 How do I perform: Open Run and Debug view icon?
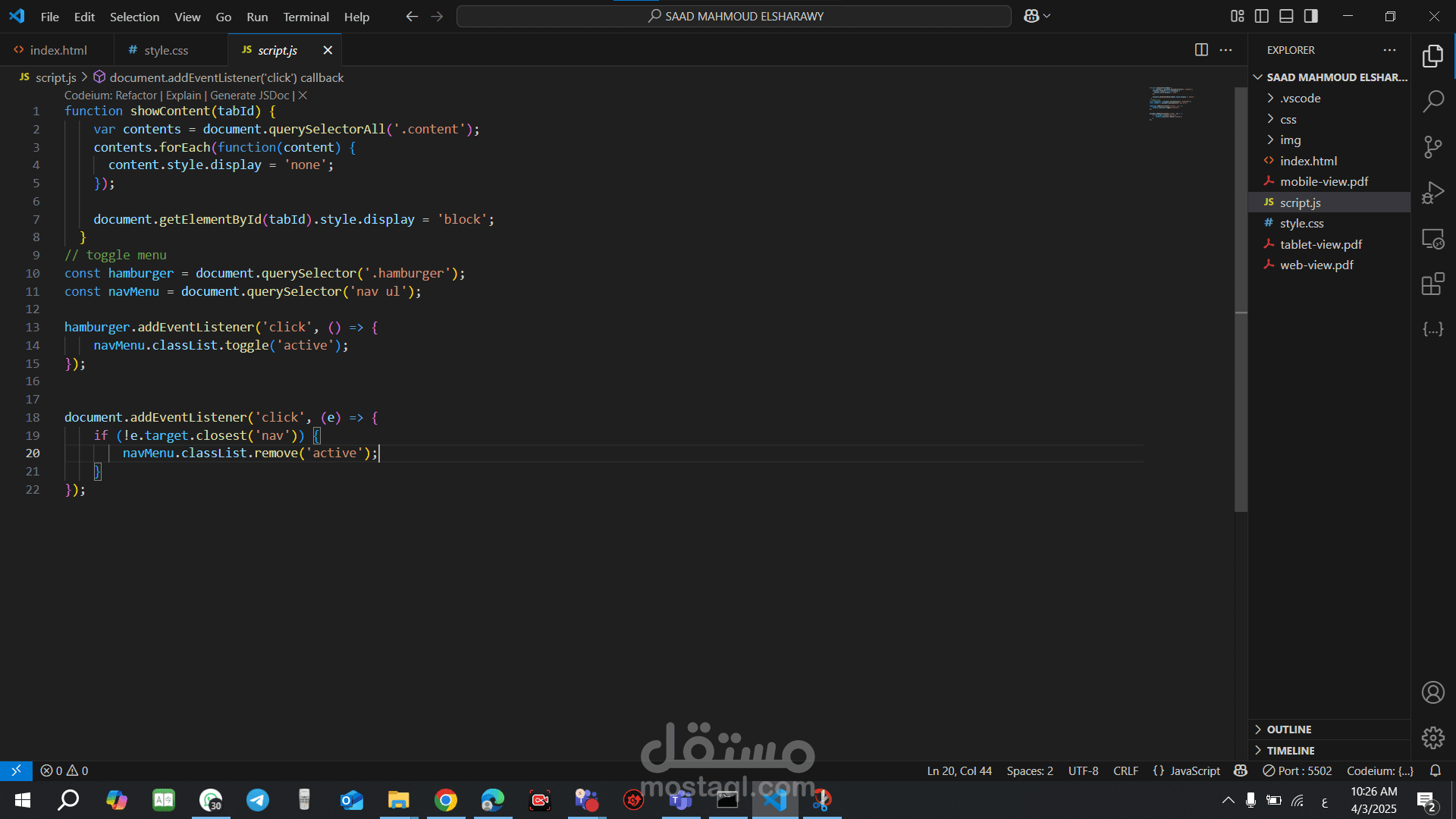click(x=1432, y=193)
